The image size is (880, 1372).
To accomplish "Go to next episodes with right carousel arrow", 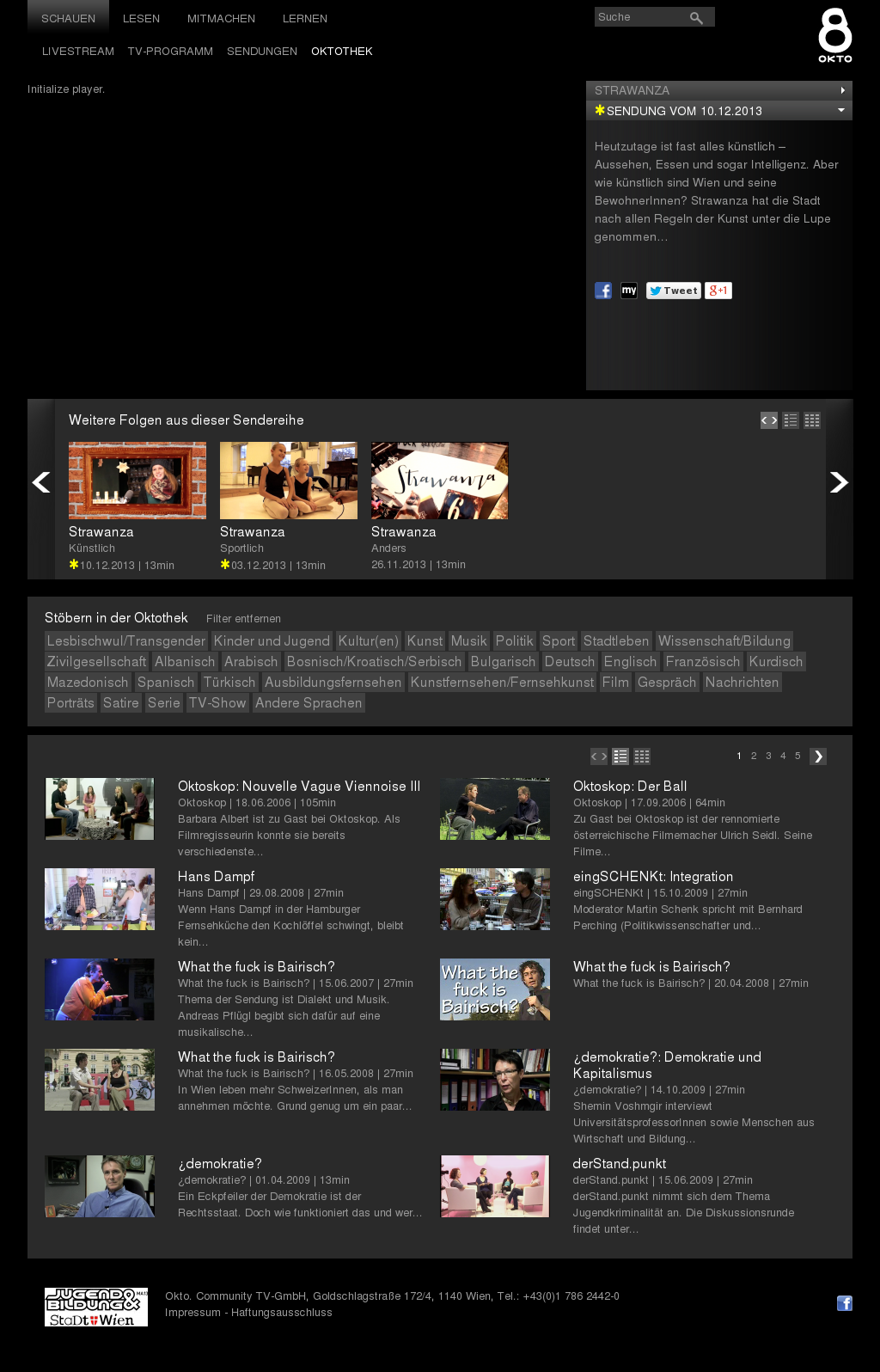I will [839, 482].
